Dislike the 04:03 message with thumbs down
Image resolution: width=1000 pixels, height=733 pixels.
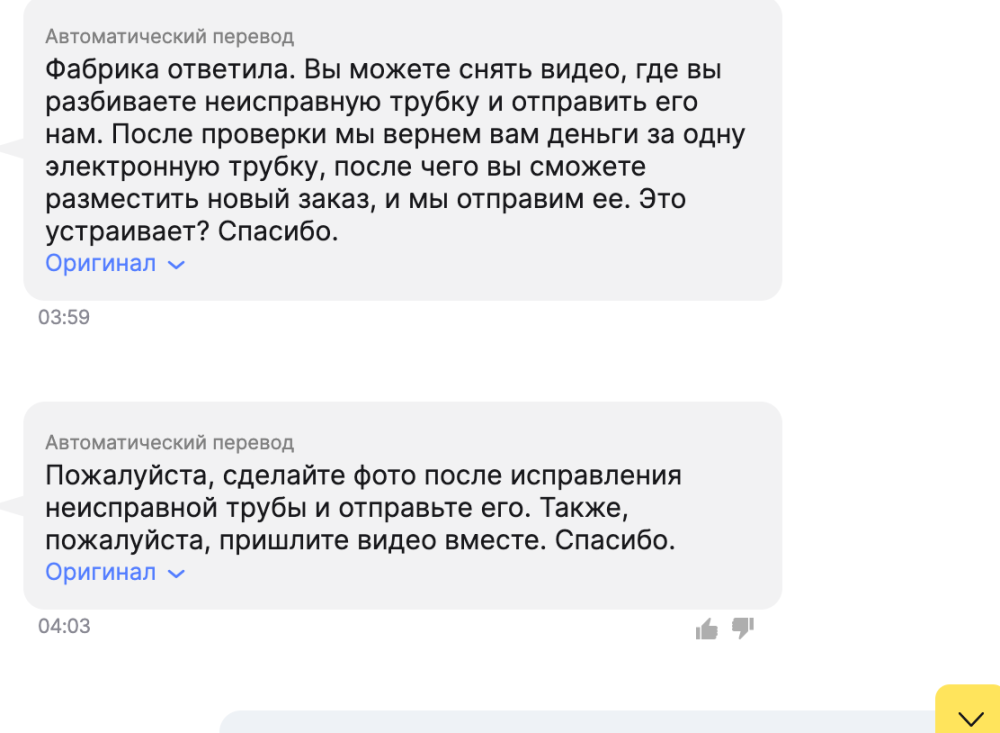(742, 628)
